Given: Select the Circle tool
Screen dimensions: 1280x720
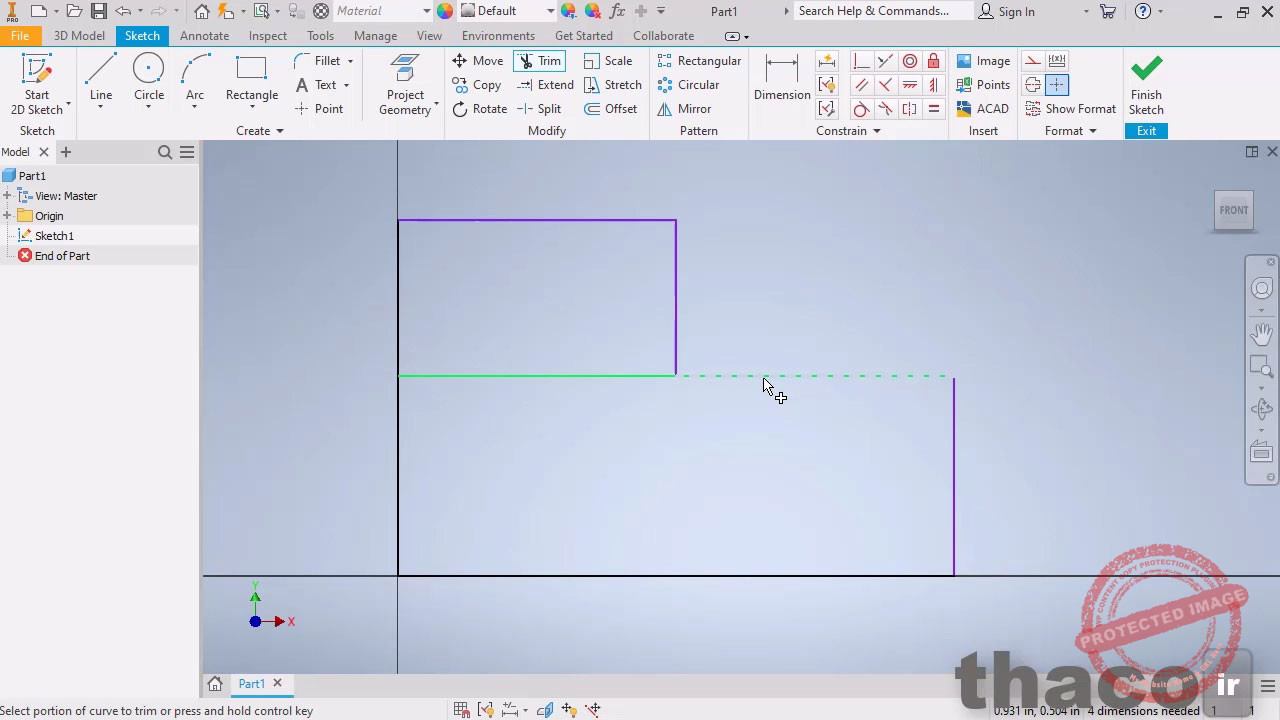Looking at the screenshot, I should (x=148, y=78).
